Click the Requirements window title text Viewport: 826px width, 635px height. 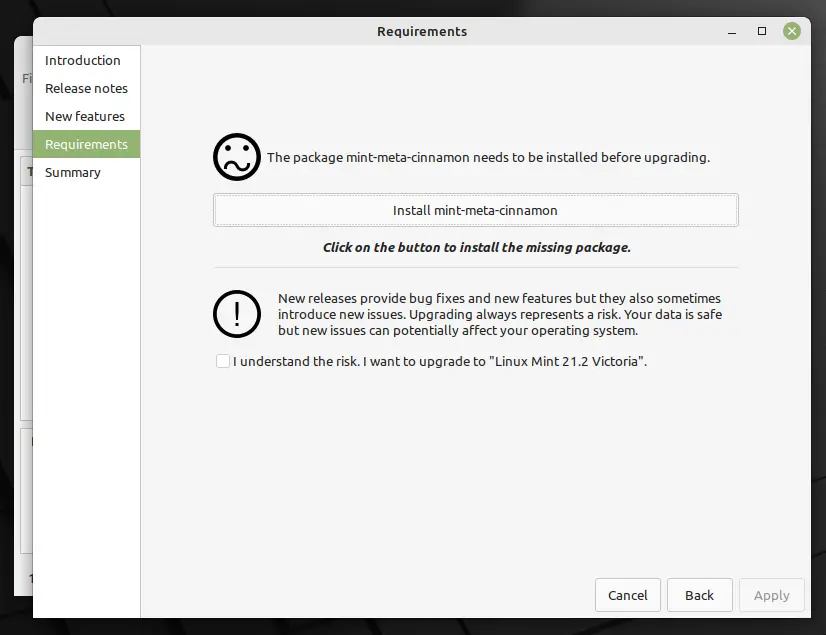(422, 32)
